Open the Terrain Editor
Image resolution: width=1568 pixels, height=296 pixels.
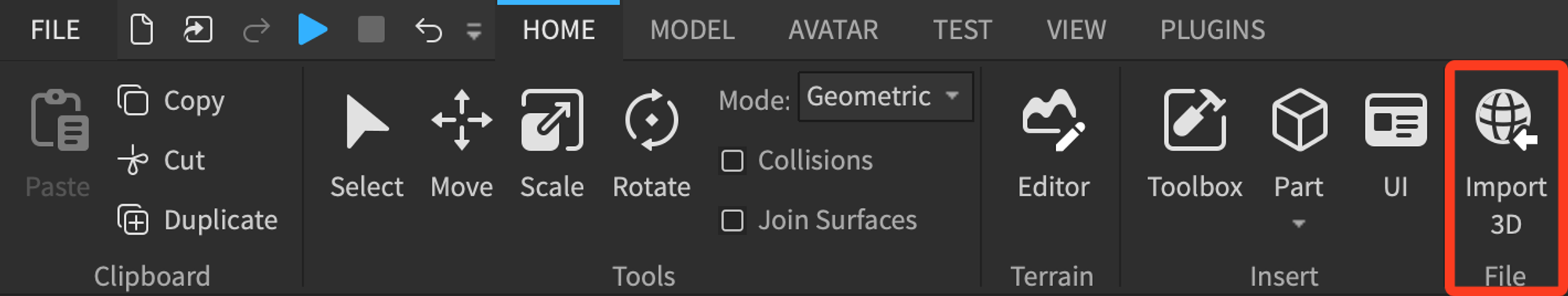[1053, 144]
